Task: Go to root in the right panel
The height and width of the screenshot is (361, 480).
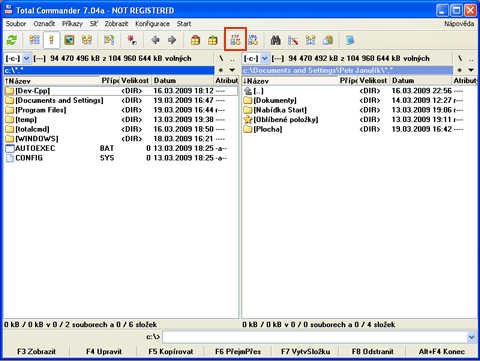Action: click(x=460, y=59)
